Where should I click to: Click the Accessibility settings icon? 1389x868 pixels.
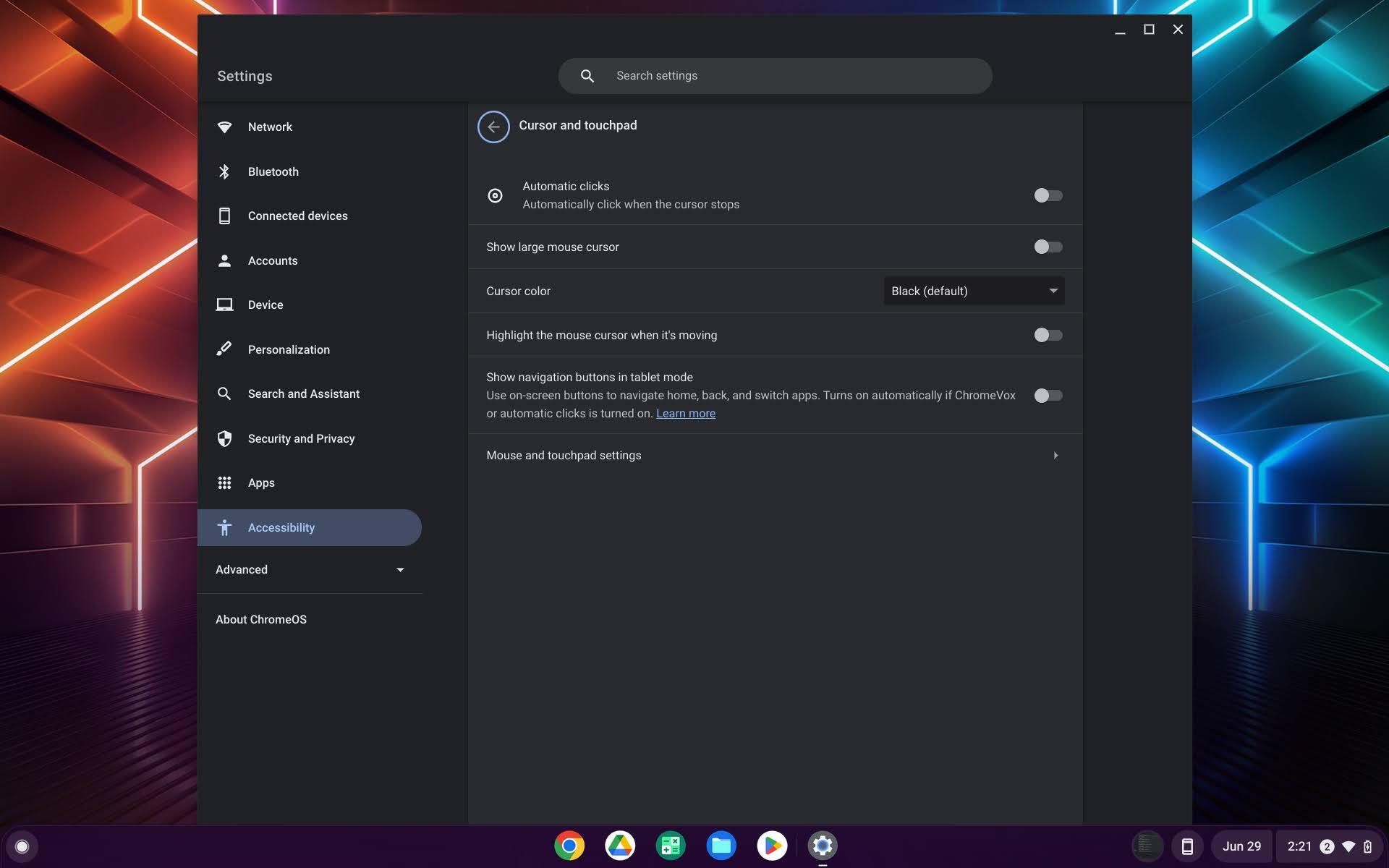(x=224, y=527)
